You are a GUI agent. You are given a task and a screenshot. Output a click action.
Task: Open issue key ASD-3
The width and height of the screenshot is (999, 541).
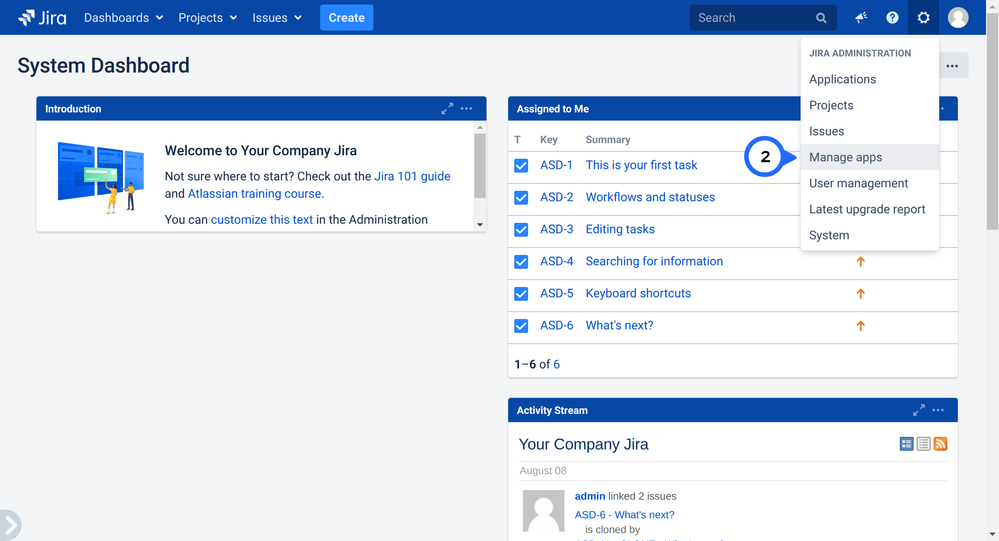pos(557,229)
